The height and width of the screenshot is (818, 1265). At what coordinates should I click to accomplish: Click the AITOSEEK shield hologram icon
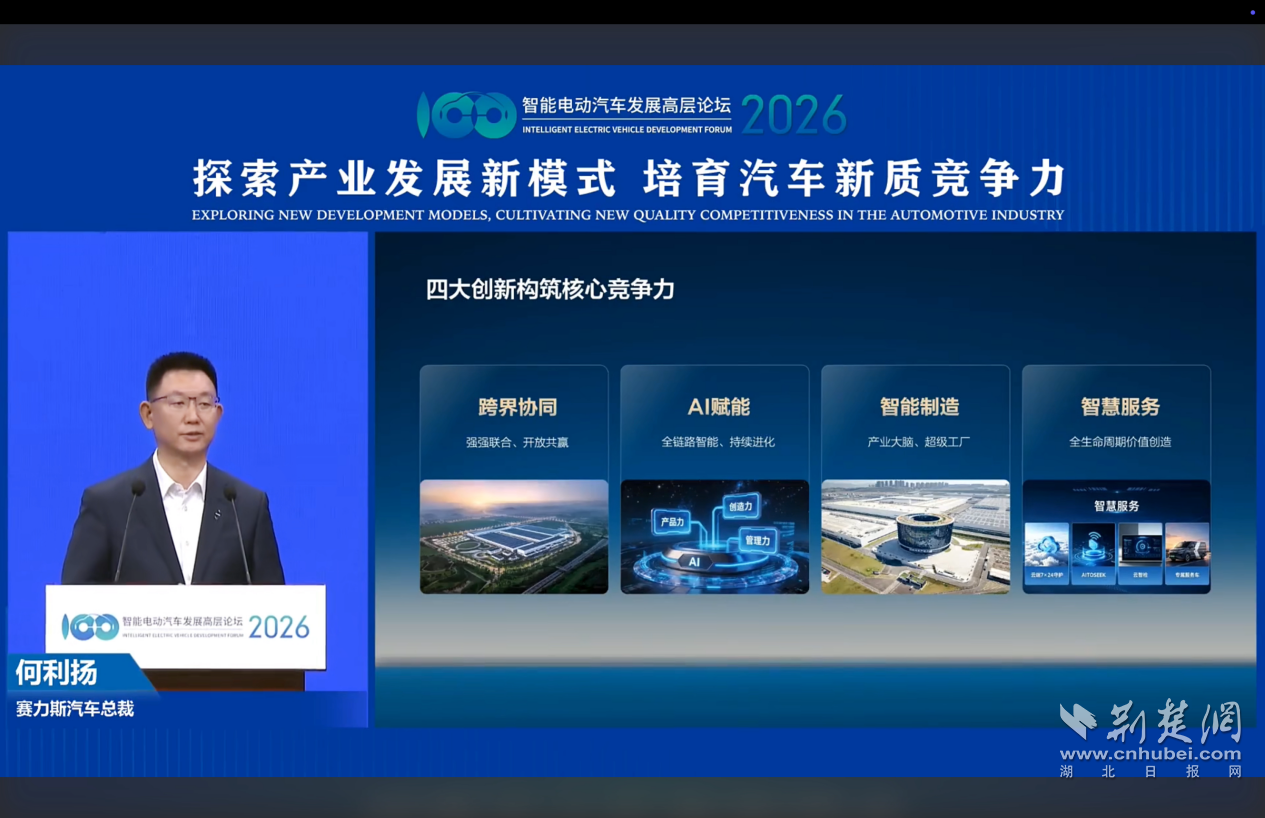[1092, 545]
